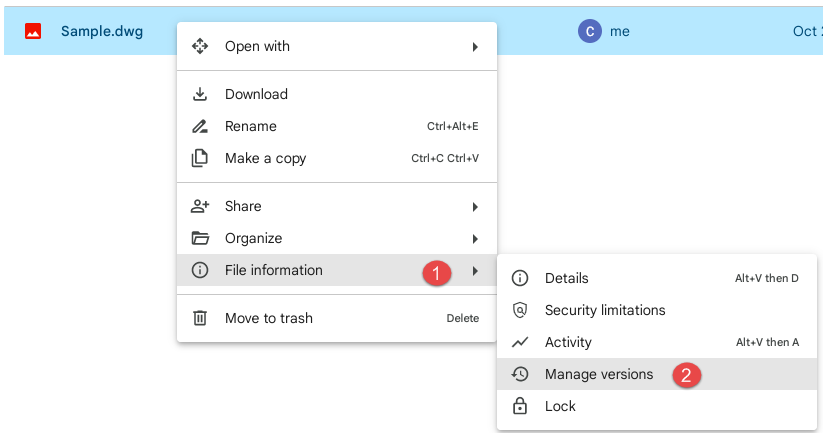Click the Sample.dwg file name

click(102, 31)
